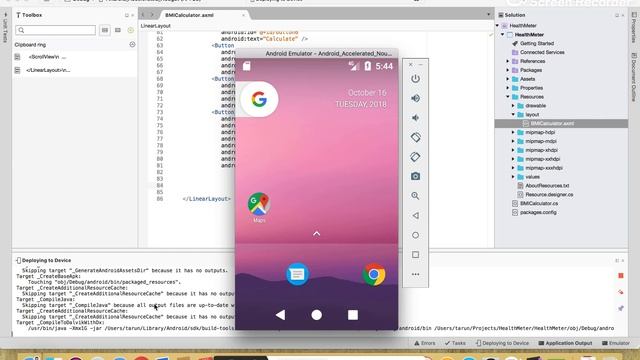Click the emulator volume up icon

point(415,98)
